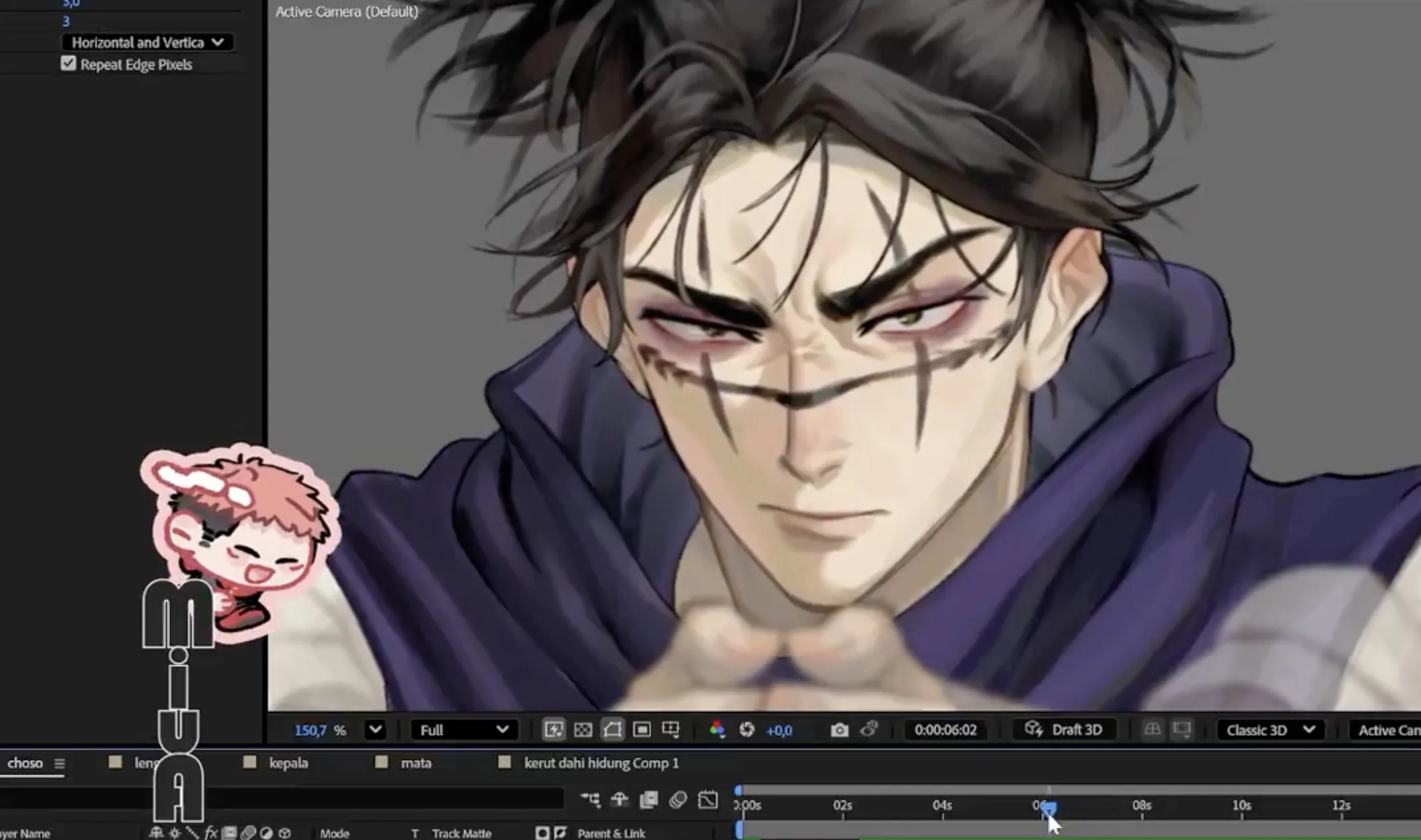Open the Classic 3D renderer dropdown

[x=1271, y=730]
